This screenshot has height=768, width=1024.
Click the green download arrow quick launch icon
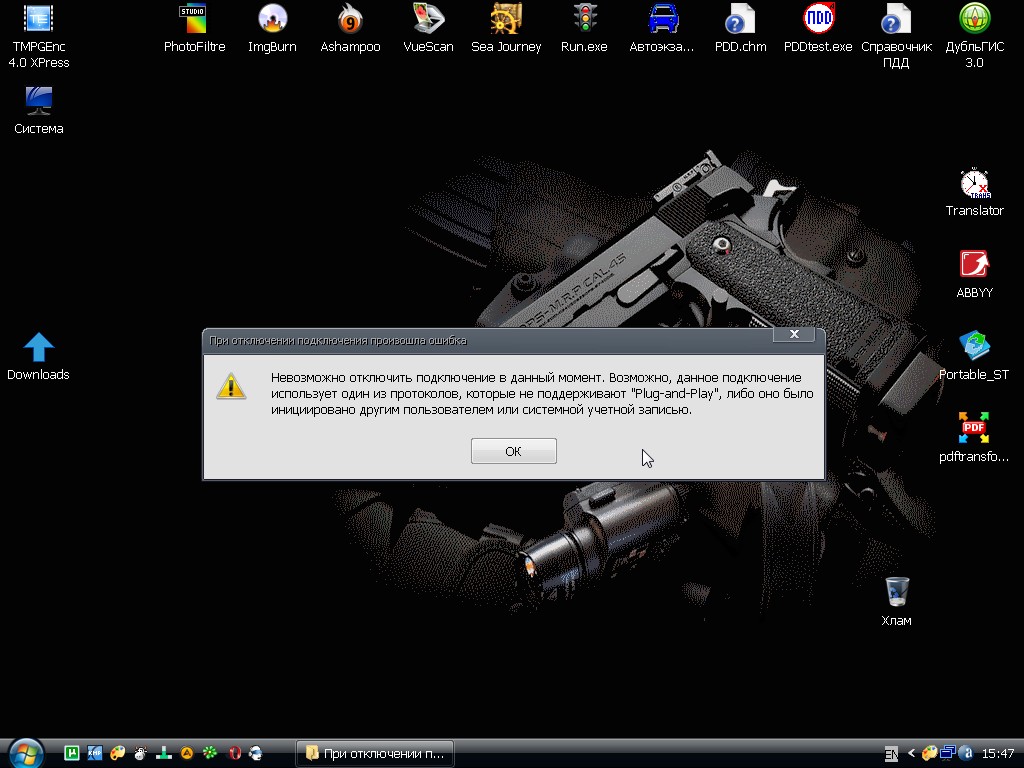pos(164,753)
